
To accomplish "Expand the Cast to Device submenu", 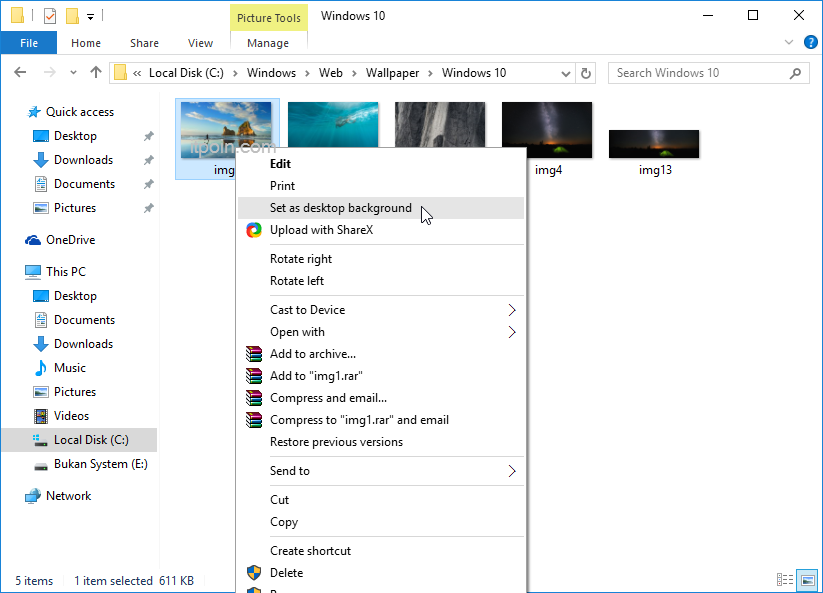I will (x=381, y=310).
